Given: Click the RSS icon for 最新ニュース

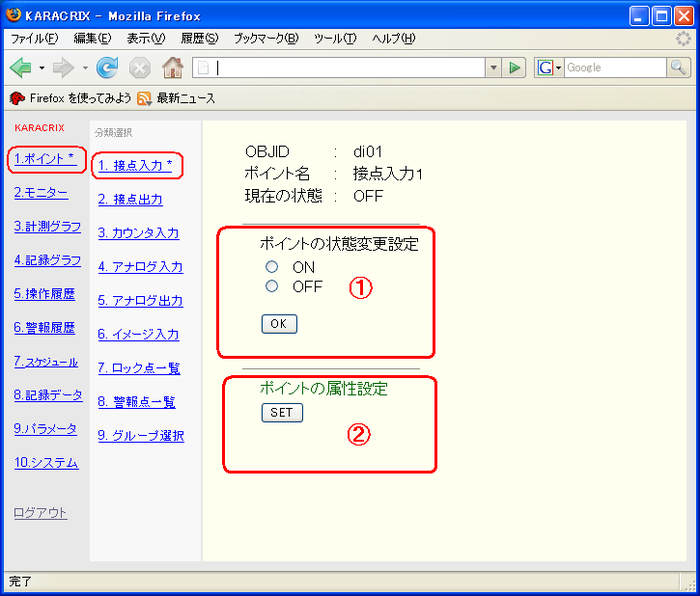Looking at the screenshot, I should point(144,98).
